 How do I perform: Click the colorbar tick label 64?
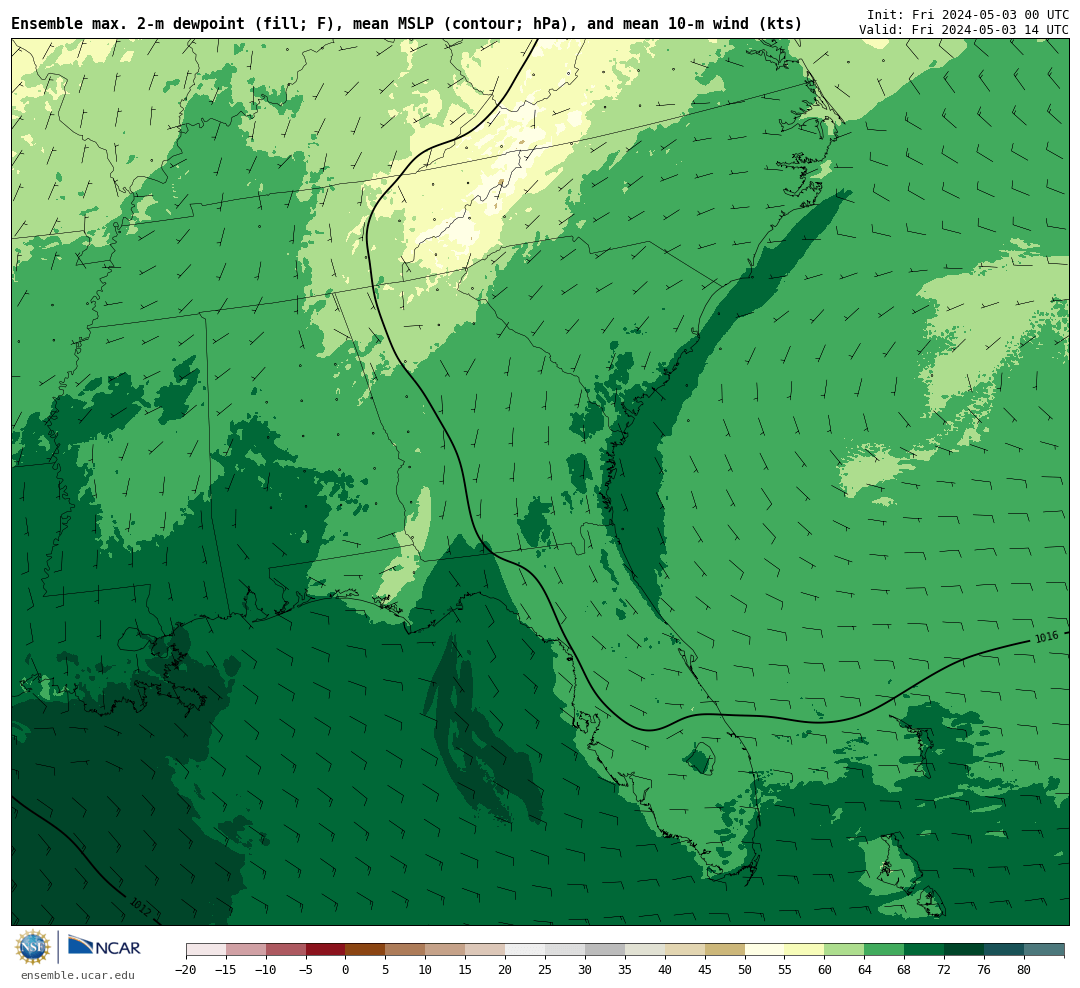(864, 969)
